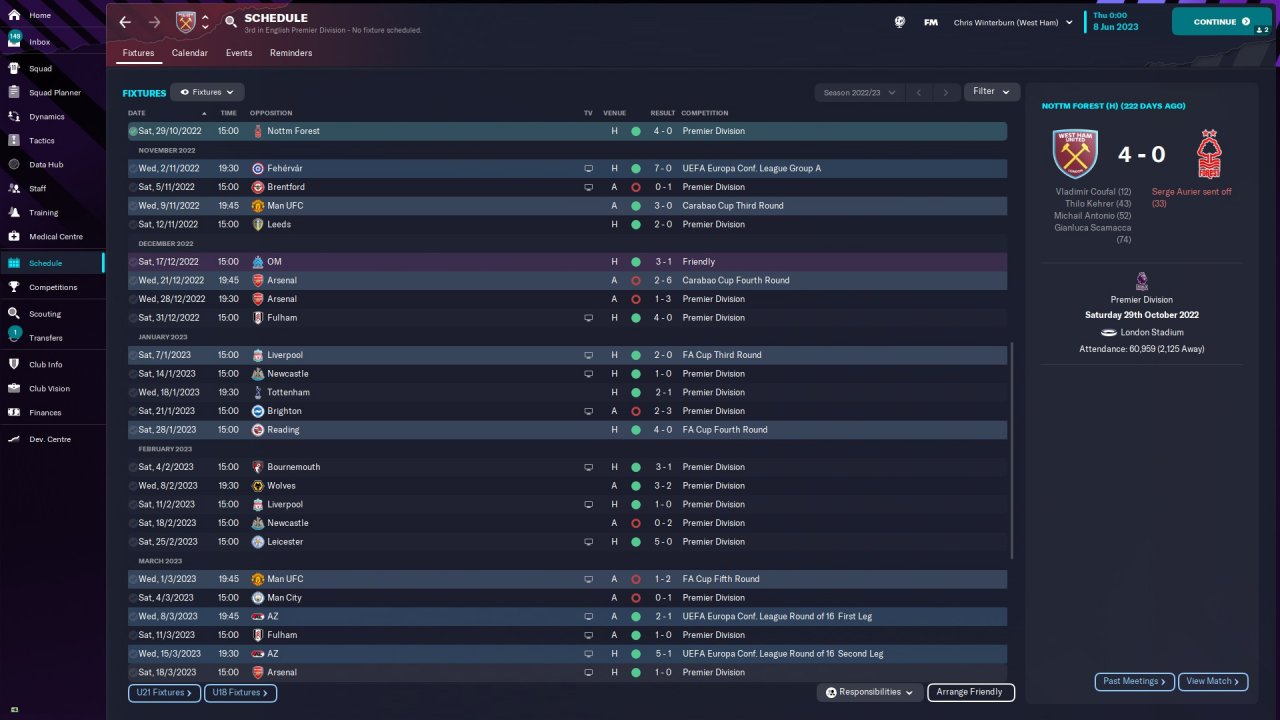Click the back navigation arrow
Image resolution: width=1280 pixels, height=720 pixels.
(125, 22)
